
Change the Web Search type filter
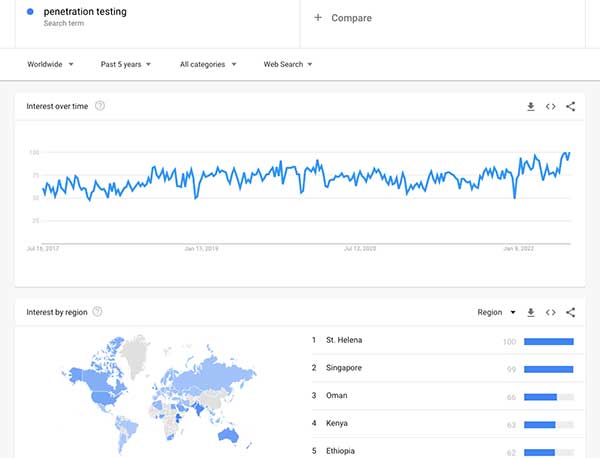pos(288,64)
